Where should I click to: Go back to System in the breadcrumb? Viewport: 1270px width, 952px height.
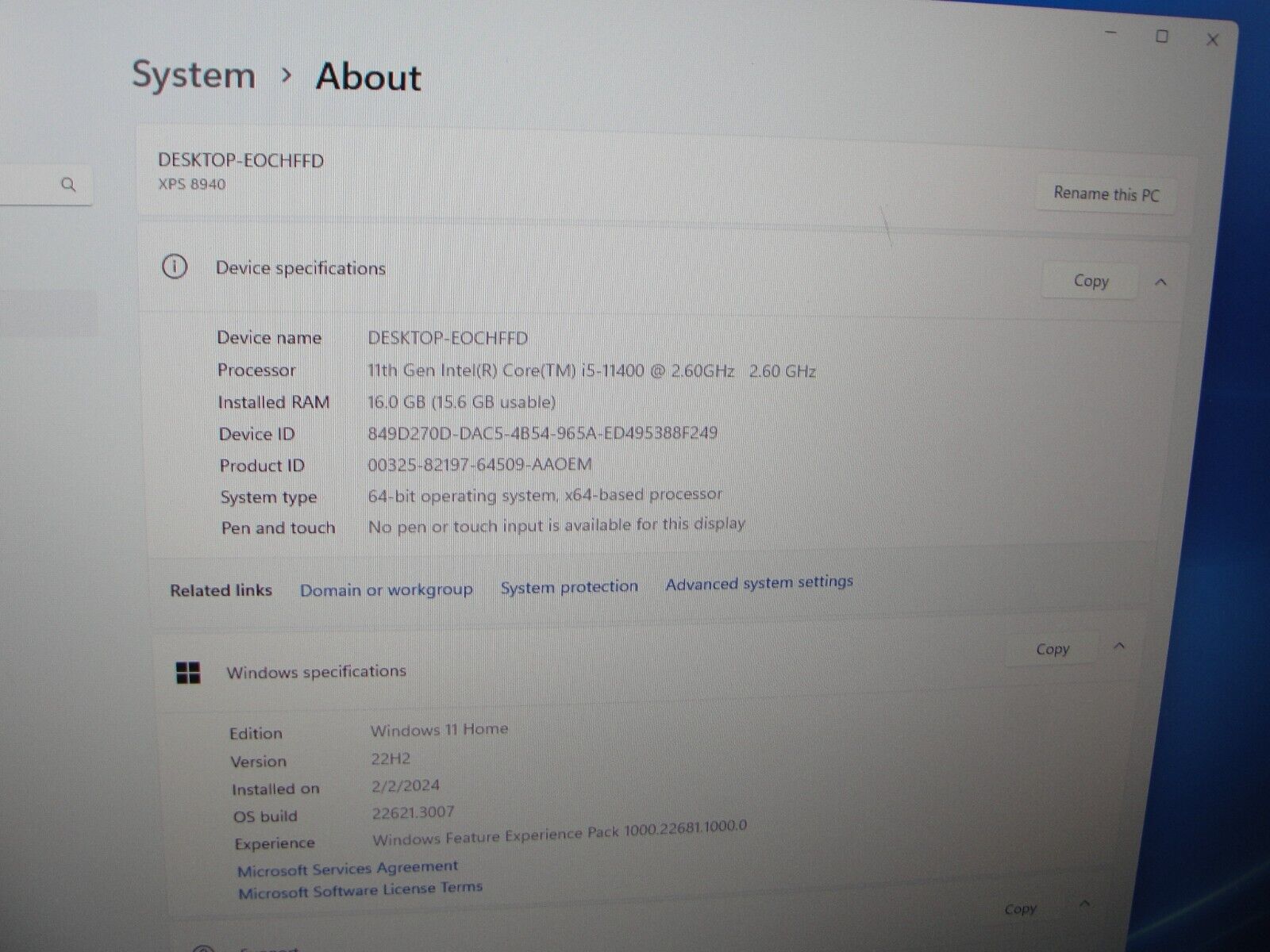194,75
